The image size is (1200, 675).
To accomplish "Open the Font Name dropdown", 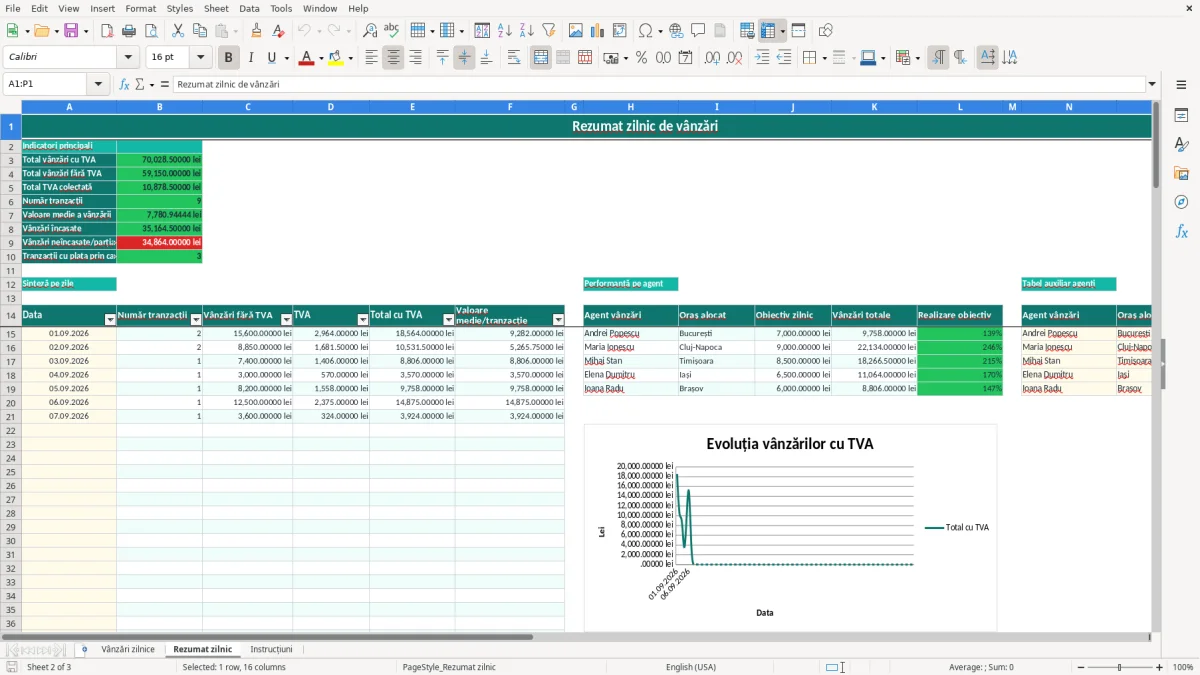I will point(127,58).
